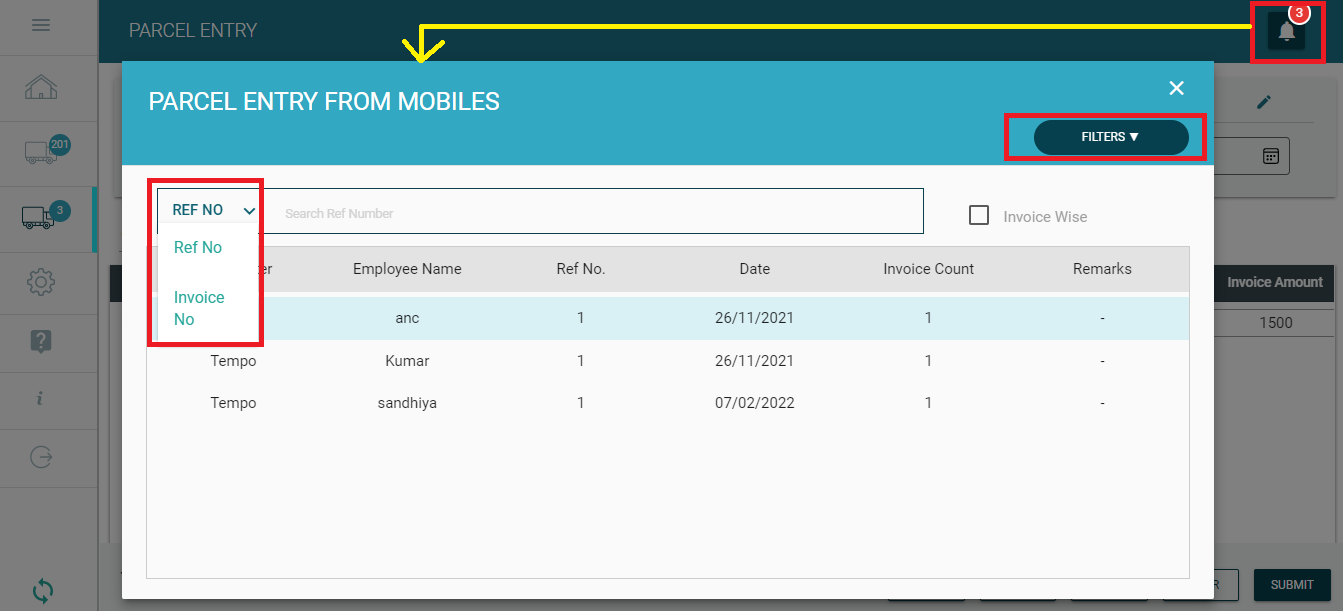The height and width of the screenshot is (611, 1343).
Task: Close the Parcel Entry From Mobiles dialog
Action: 1176,88
